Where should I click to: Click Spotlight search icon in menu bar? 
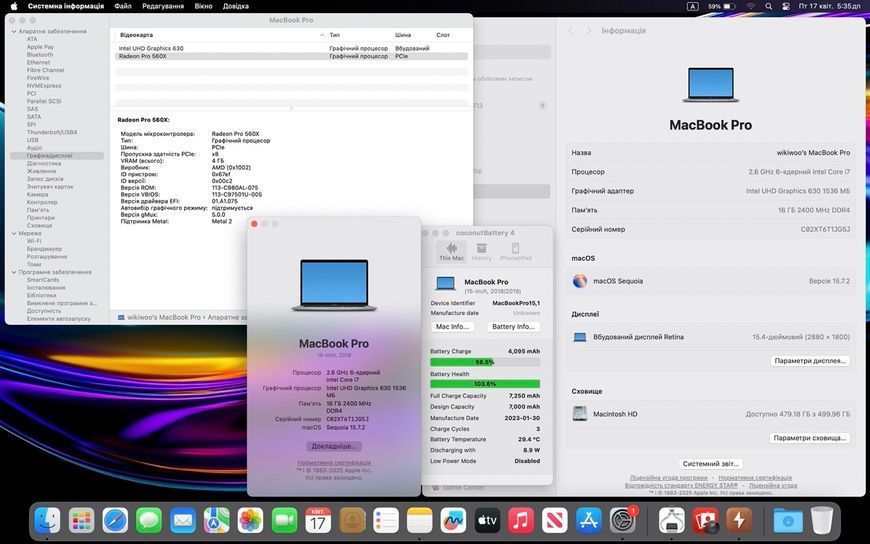(768, 6)
